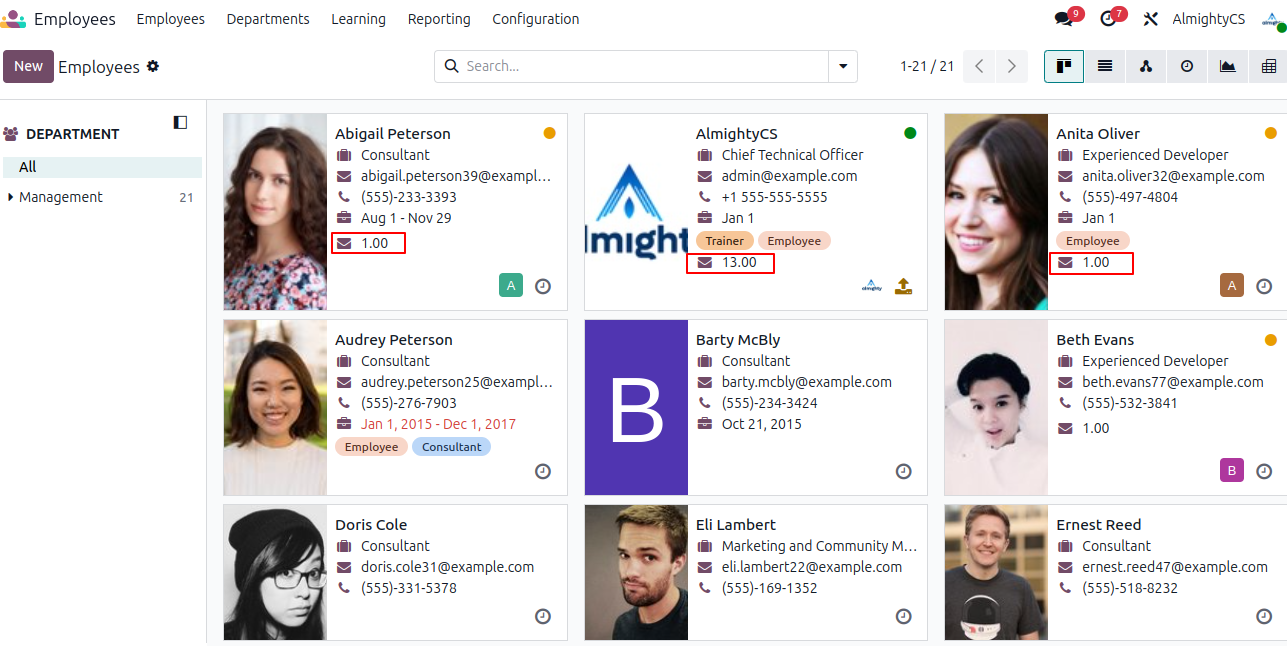Open the Graph view
This screenshot has width=1287, height=646.
pos(1228,66)
